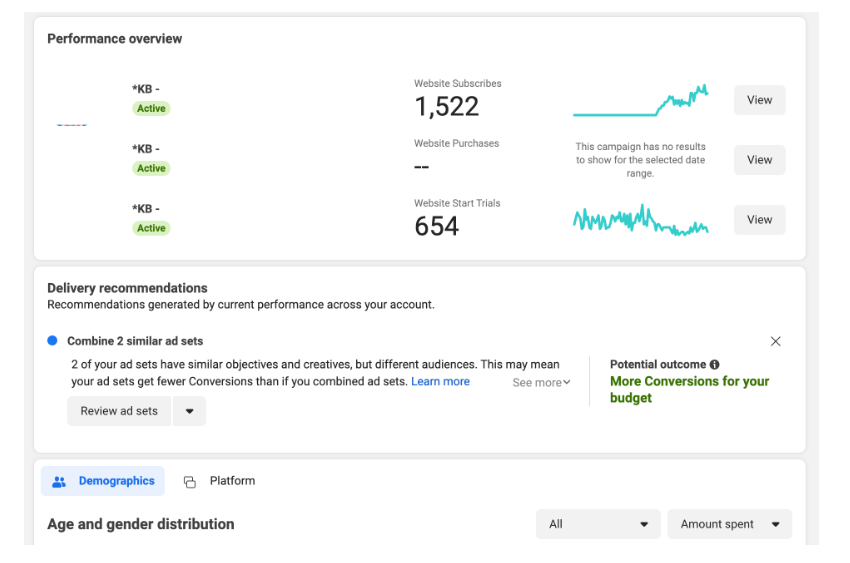View the Website Subscribes campaign
The image size is (850, 563).
click(759, 100)
